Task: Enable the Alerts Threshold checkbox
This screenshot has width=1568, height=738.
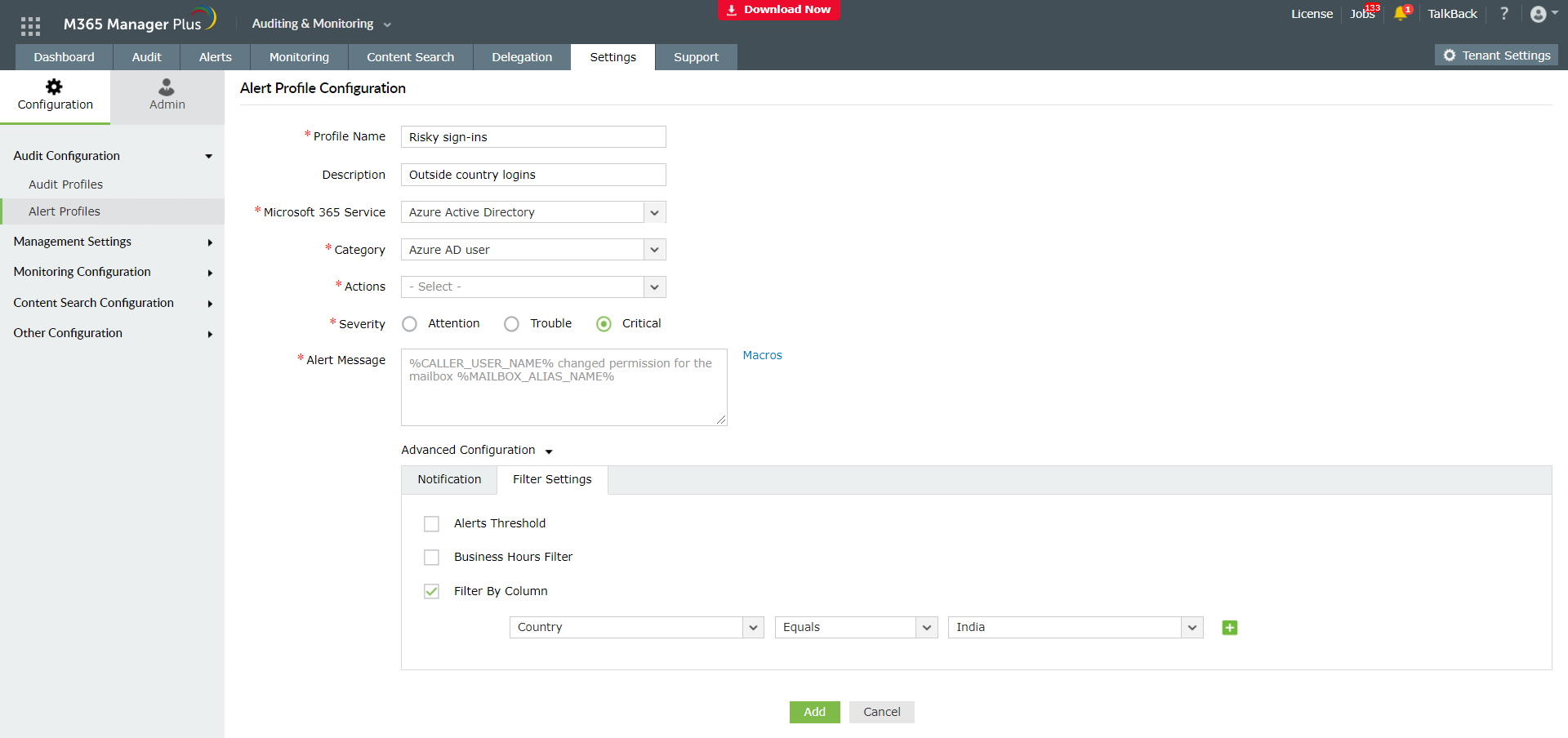Action: (431, 523)
